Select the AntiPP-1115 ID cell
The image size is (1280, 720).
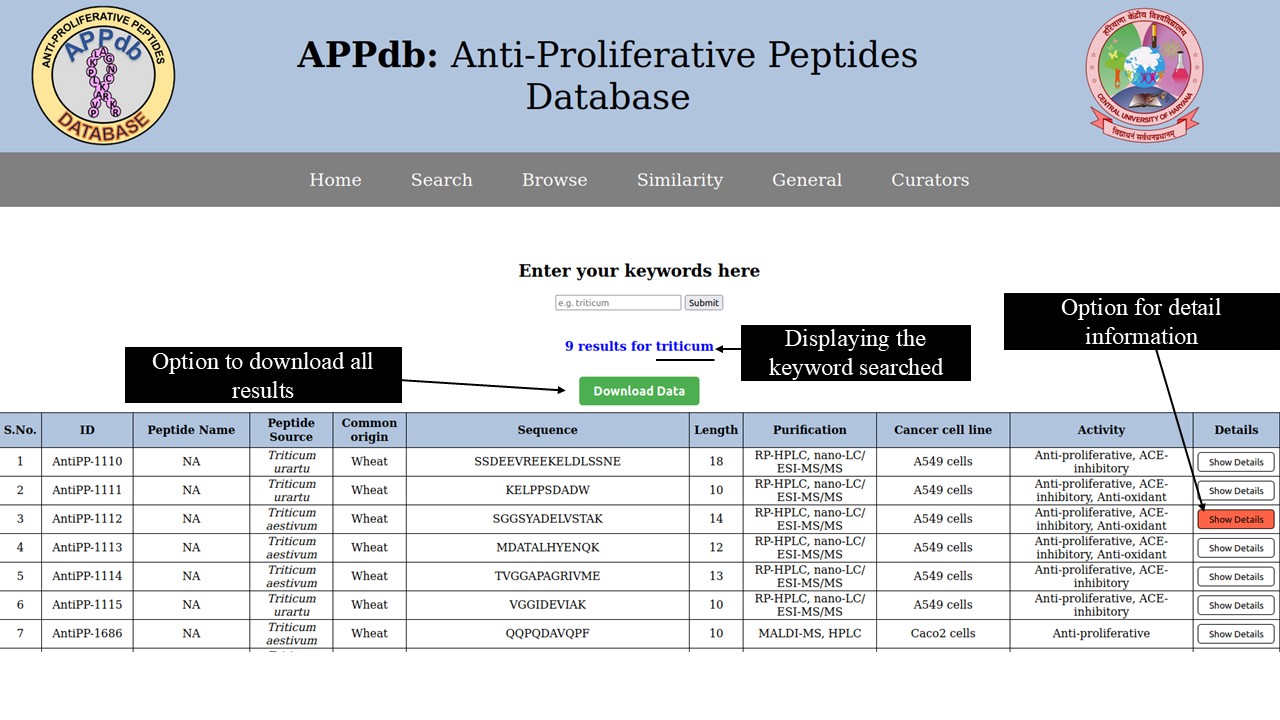(x=87, y=605)
